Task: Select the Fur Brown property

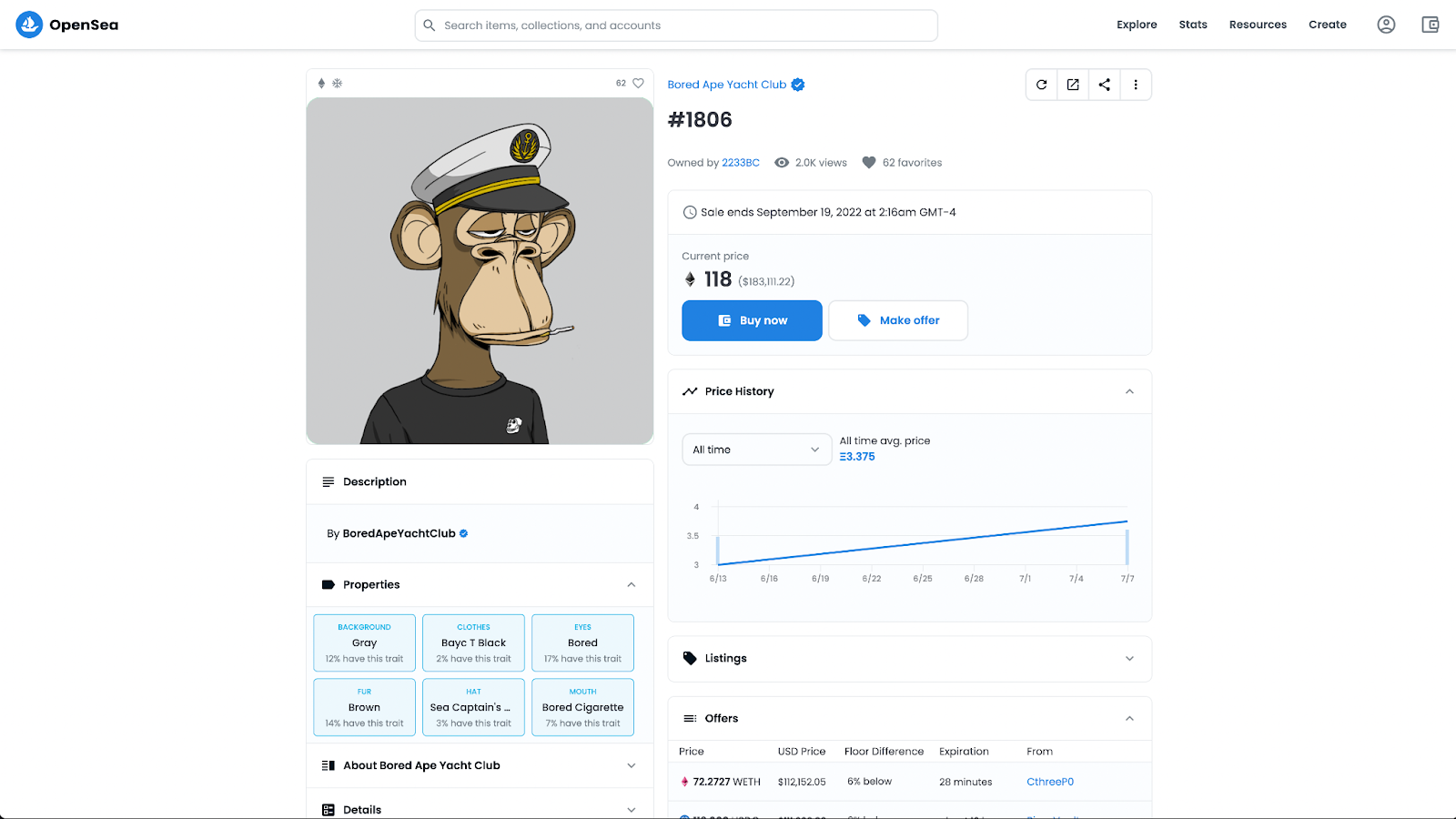Action: pos(364,707)
